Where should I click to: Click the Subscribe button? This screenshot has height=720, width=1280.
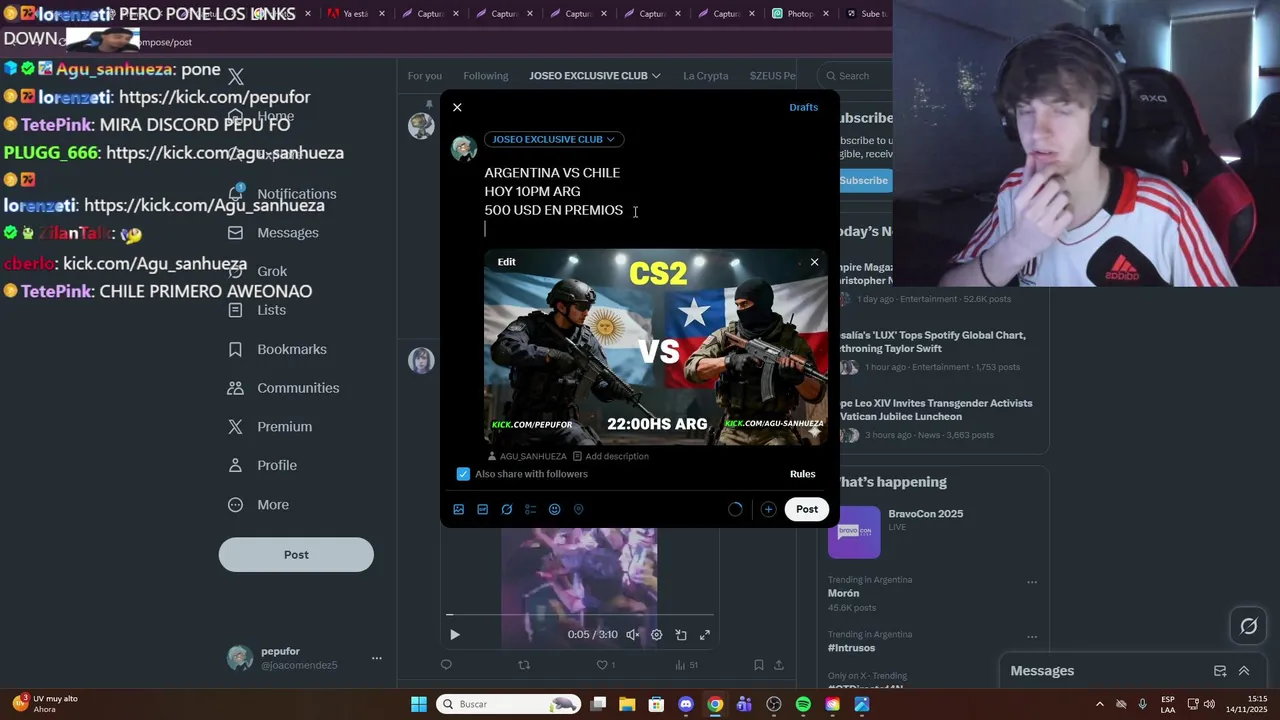864,181
